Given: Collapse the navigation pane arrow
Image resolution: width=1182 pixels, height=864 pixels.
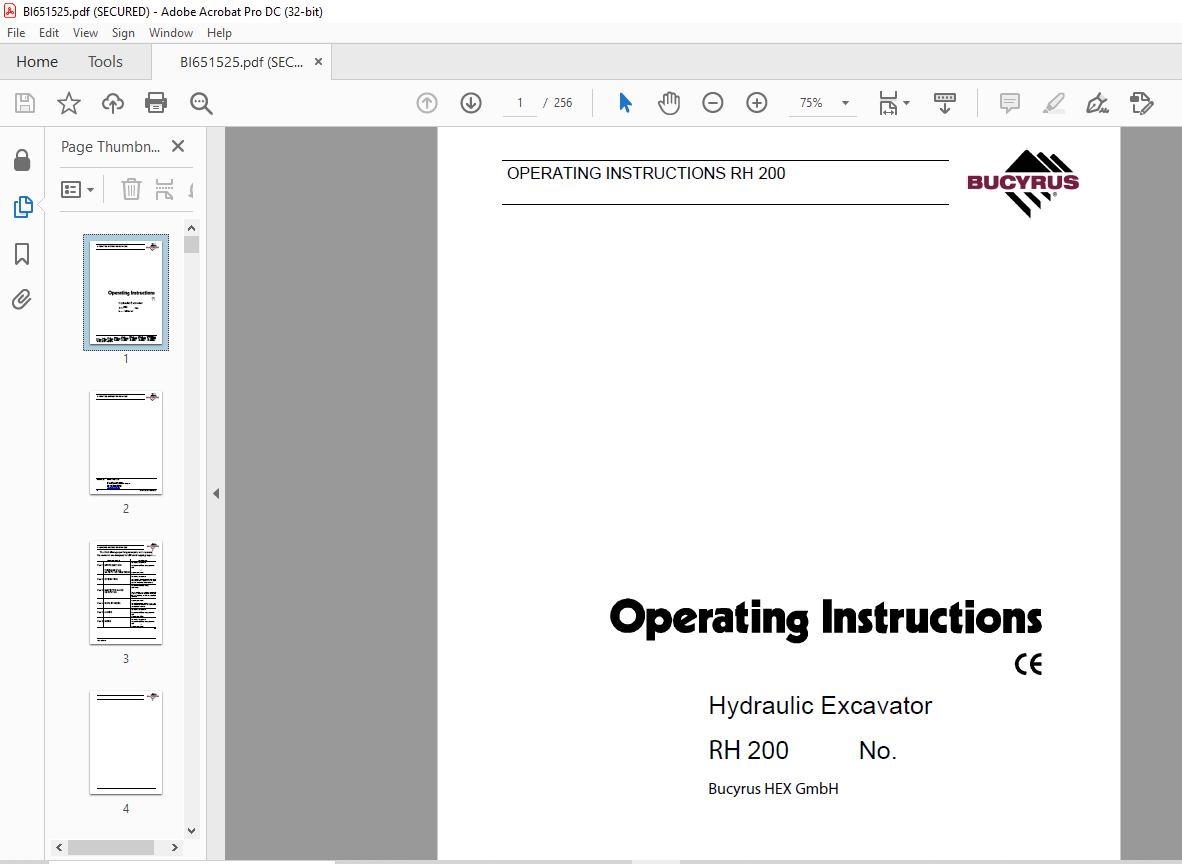Looking at the screenshot, I should click(x=215, y=493).
